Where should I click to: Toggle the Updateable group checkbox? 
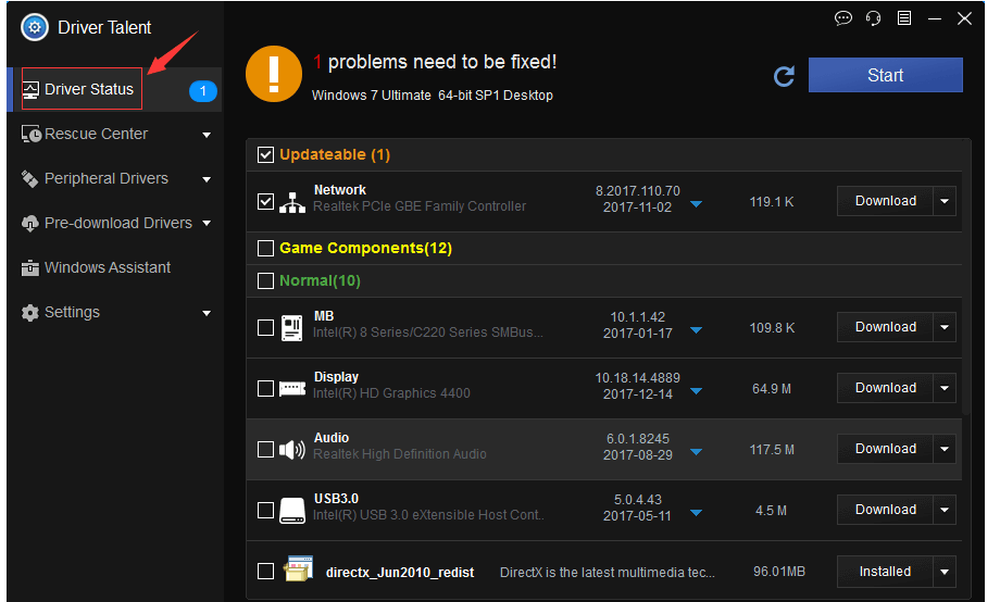click(265, 155)
